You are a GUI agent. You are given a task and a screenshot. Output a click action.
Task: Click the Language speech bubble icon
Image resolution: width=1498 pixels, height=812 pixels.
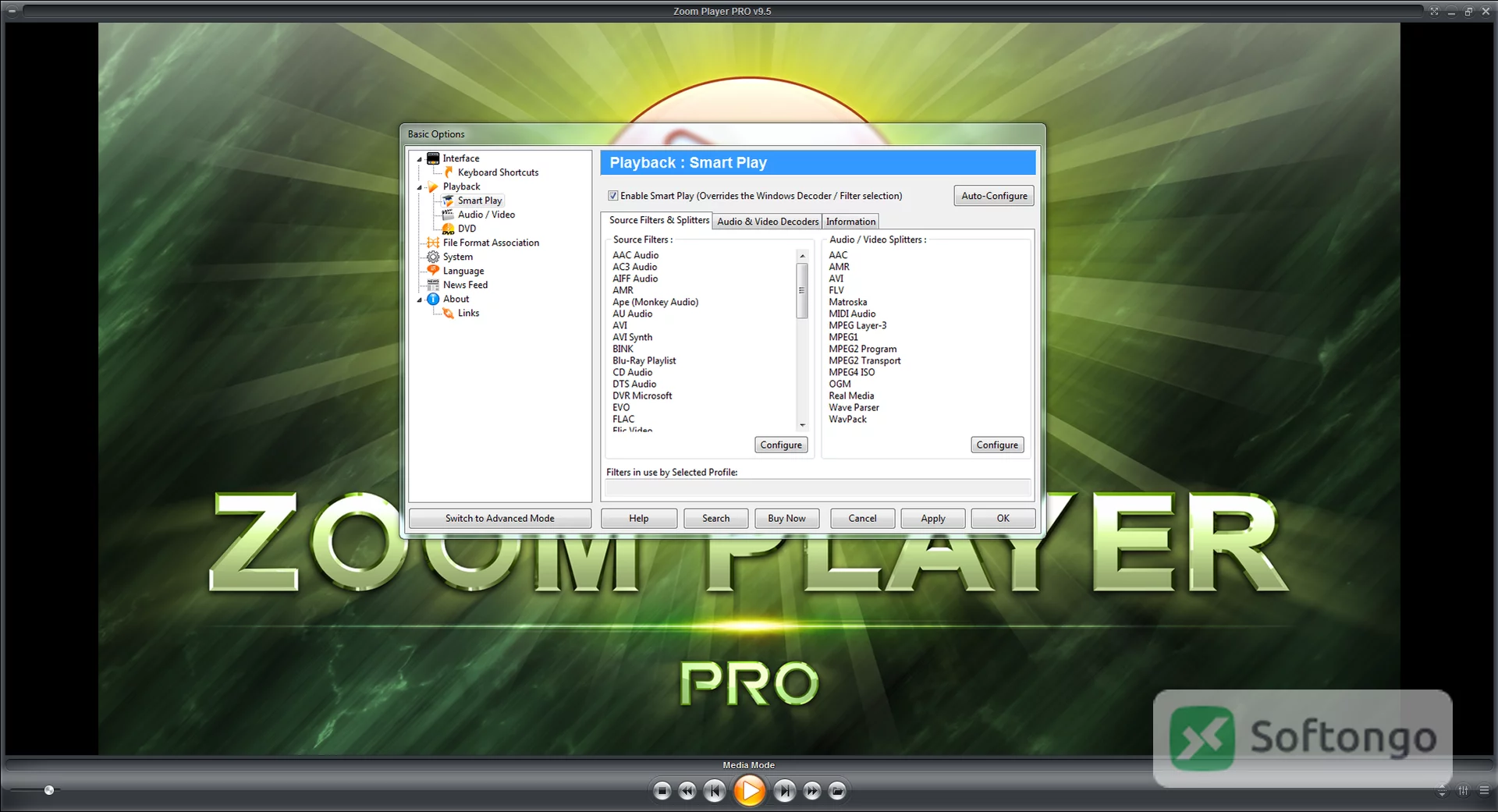(433, 271)
